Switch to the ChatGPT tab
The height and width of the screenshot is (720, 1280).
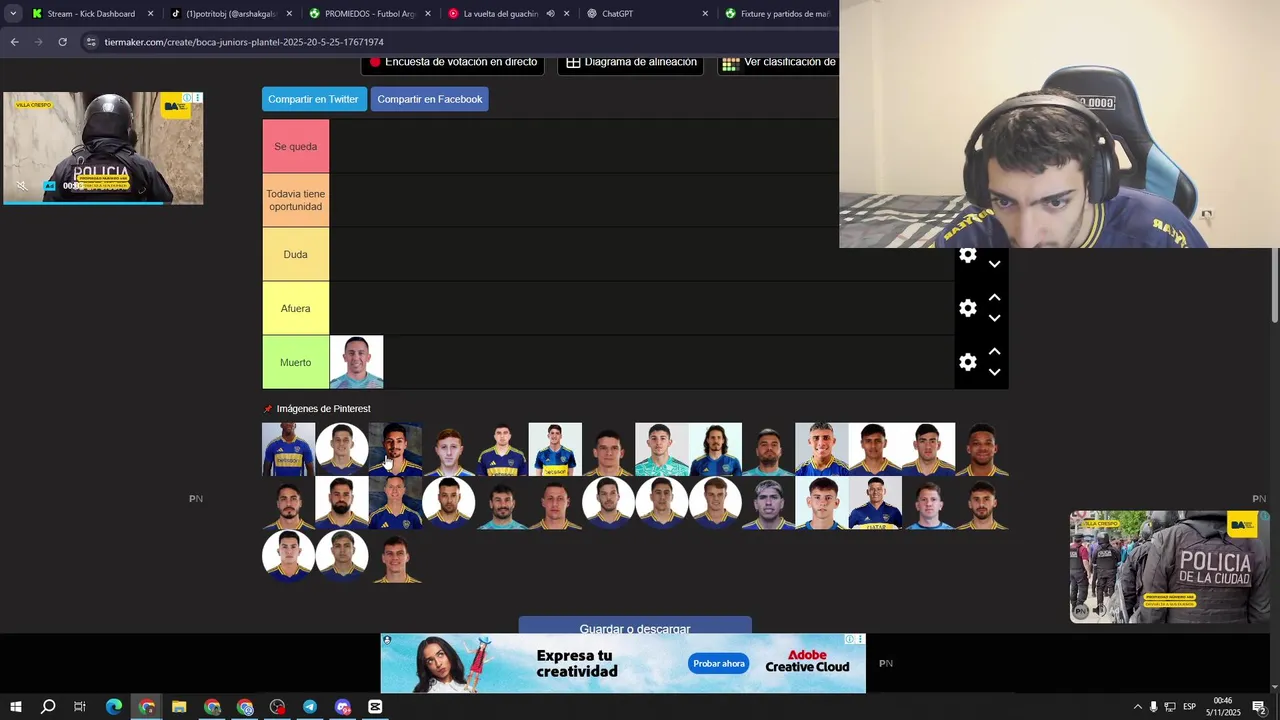[645, 14]
